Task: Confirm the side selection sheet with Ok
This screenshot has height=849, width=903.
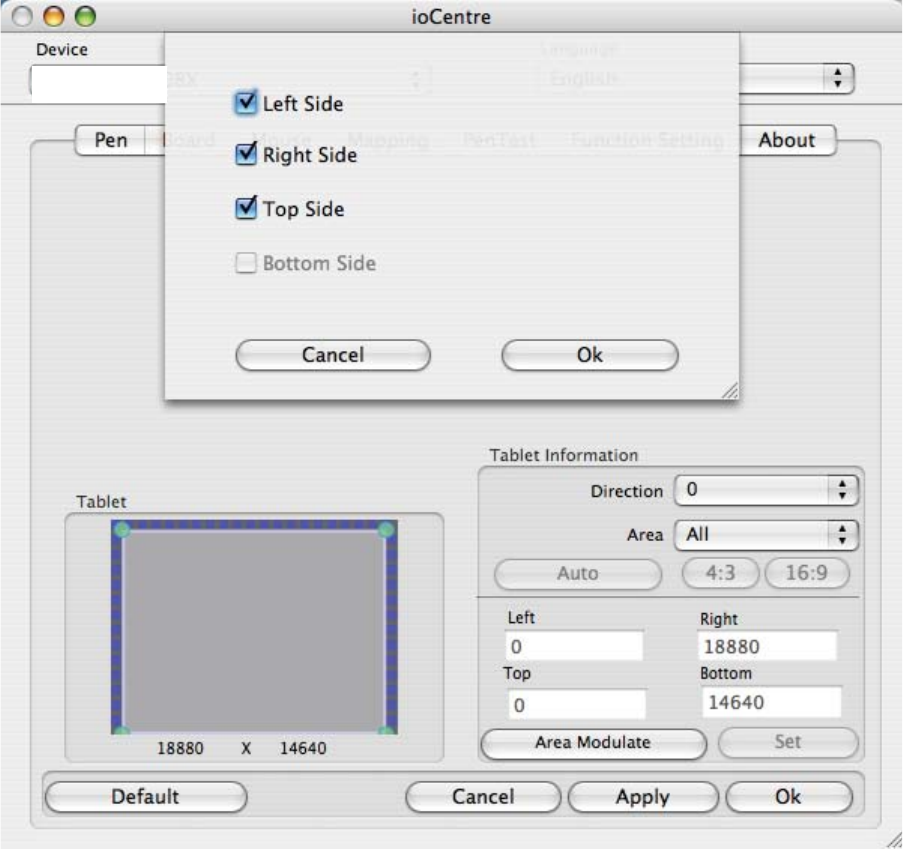Action: pyautogui.click(x=590, y=355)
